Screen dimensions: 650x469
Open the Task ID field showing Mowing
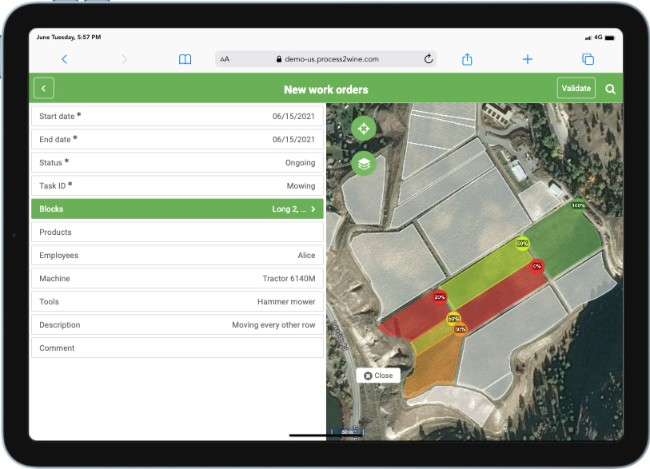pyautogui.click(x=177, y=185)
